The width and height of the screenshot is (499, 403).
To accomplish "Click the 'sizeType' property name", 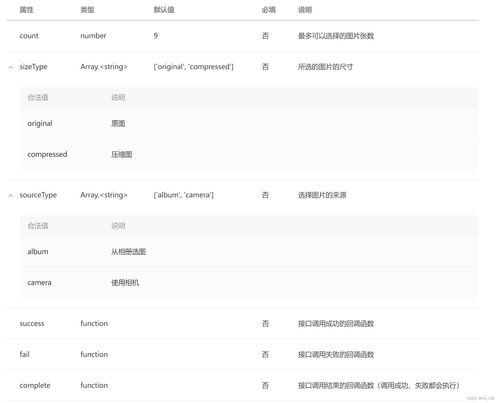I will point(33,67).
